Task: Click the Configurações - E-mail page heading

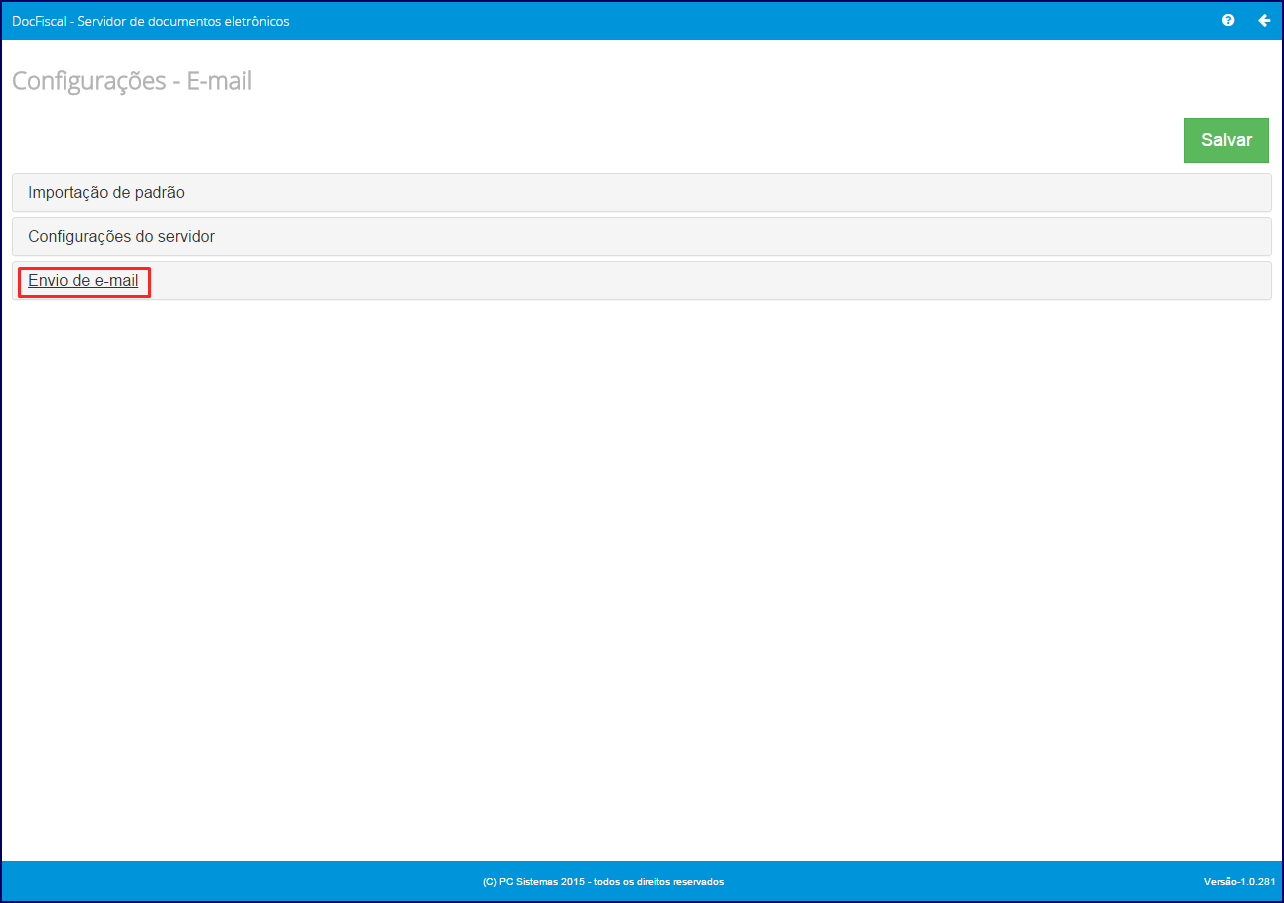Action: click(132, 81)
